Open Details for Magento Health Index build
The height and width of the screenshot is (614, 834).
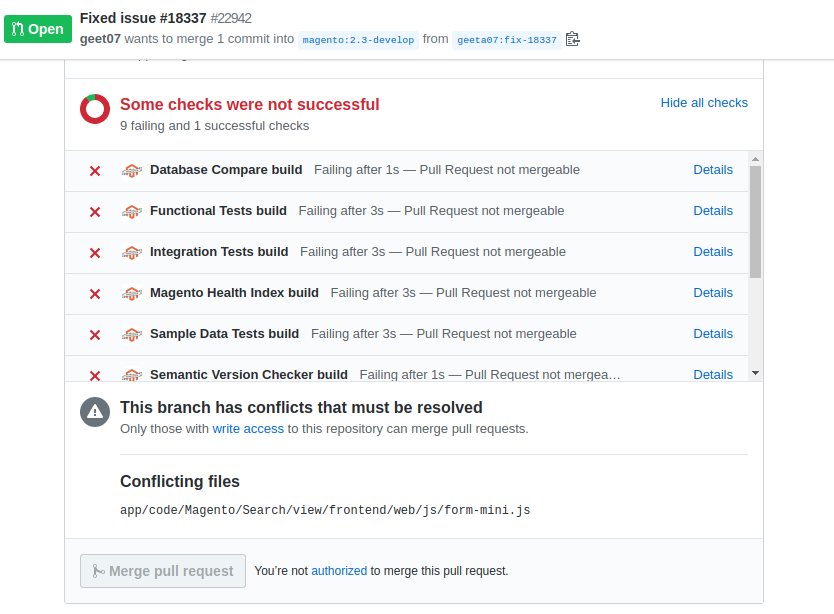click(x=713, y=293)
